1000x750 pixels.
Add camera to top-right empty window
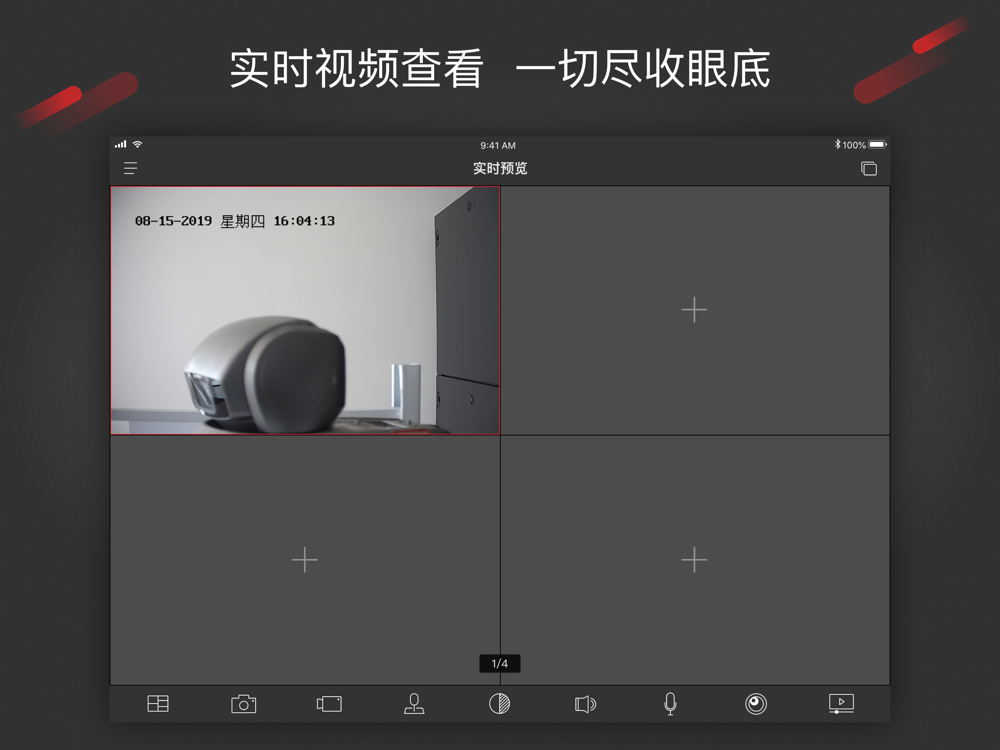click(695, 311)
